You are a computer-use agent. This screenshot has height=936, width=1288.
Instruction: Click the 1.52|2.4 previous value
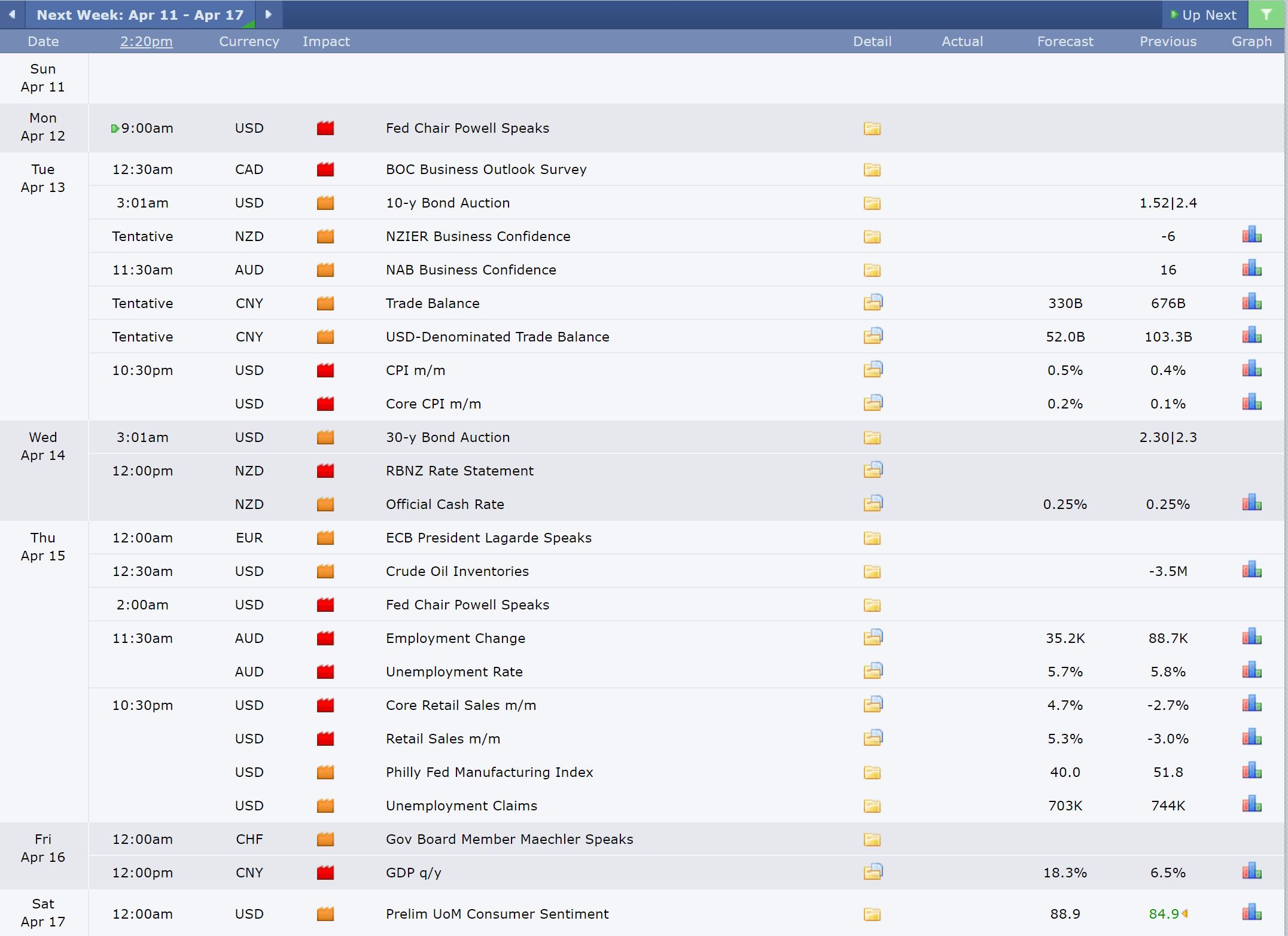1168,203
